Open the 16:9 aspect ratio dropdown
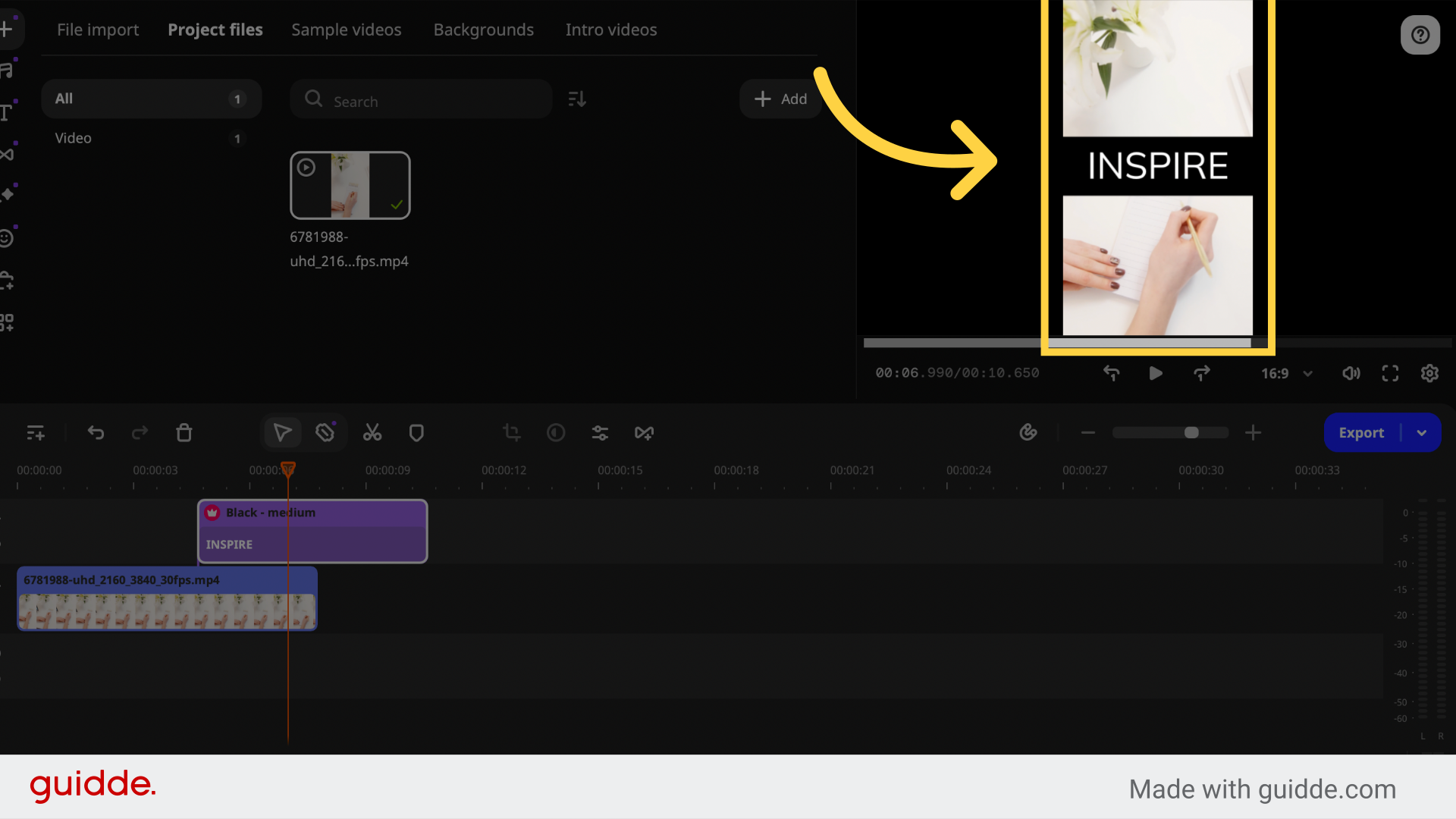 [1285, 373]
